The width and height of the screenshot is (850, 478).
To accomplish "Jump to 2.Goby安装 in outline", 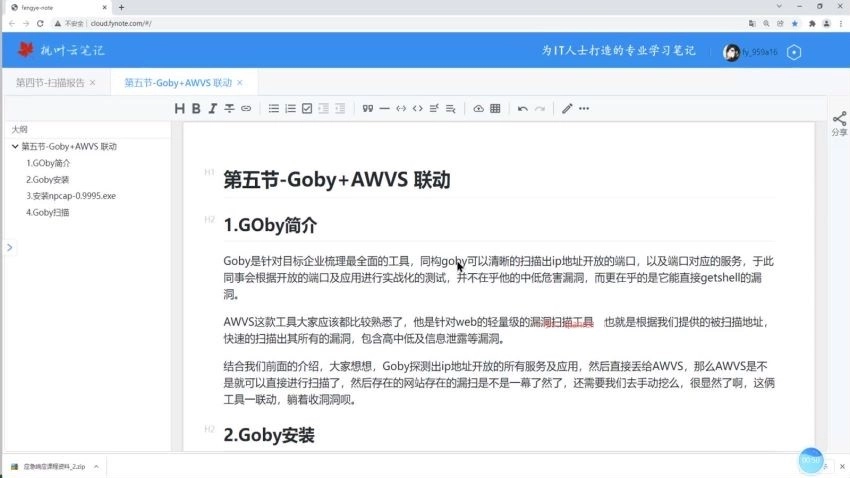I will tap(47, 179).
